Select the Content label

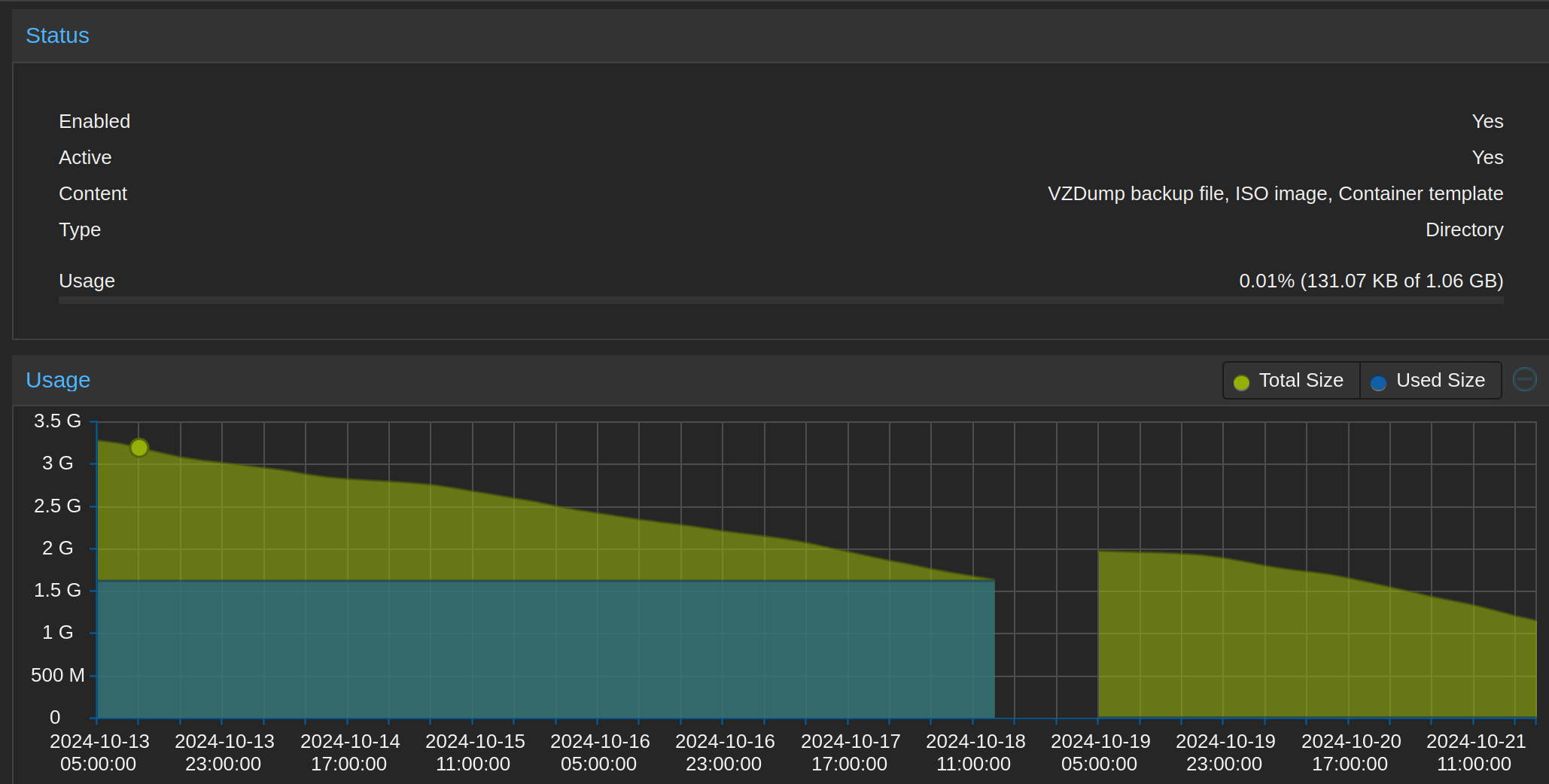[93, 193]
